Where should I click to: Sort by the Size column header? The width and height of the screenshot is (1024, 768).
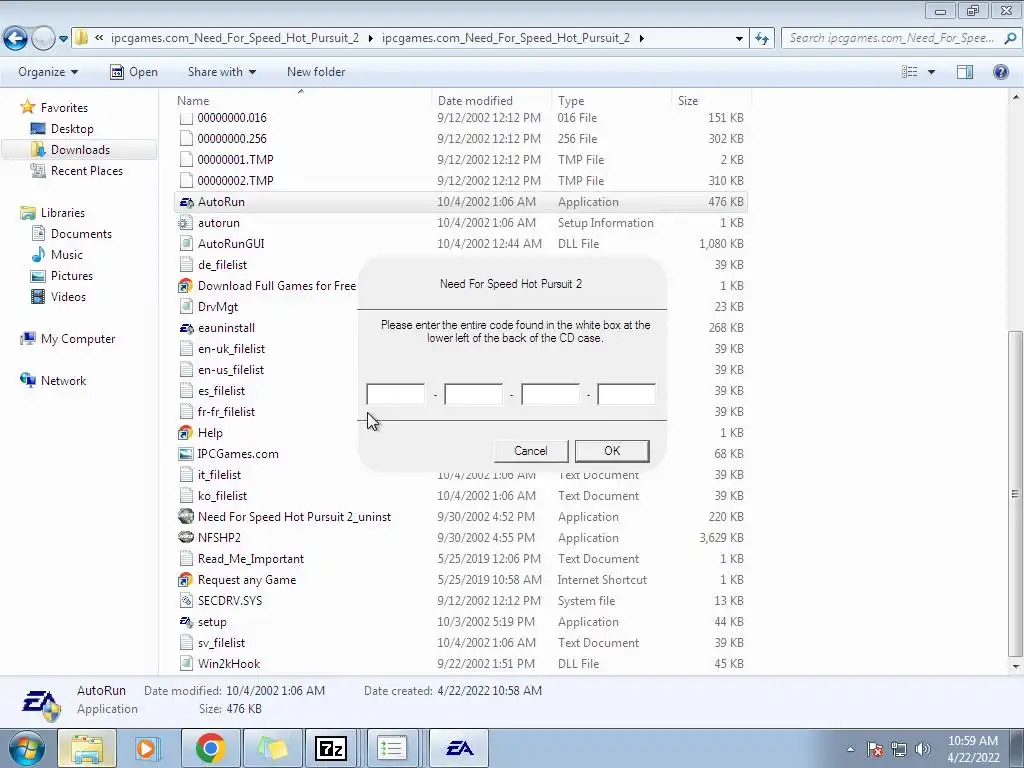tap(688, 101)
